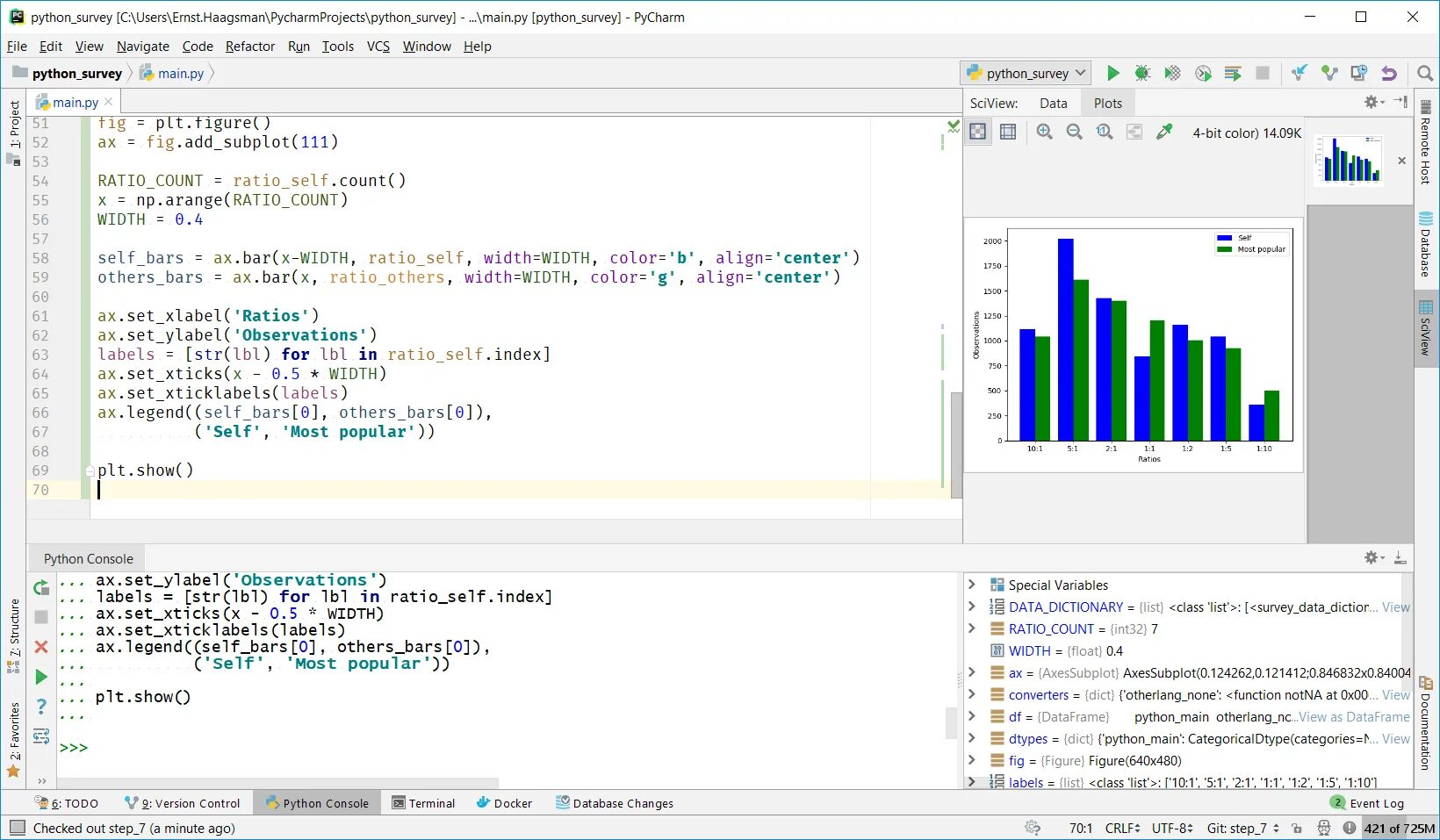Open Database Changes tool window
The width and height of the screenshot is (1440, 840).
point(615,803)
